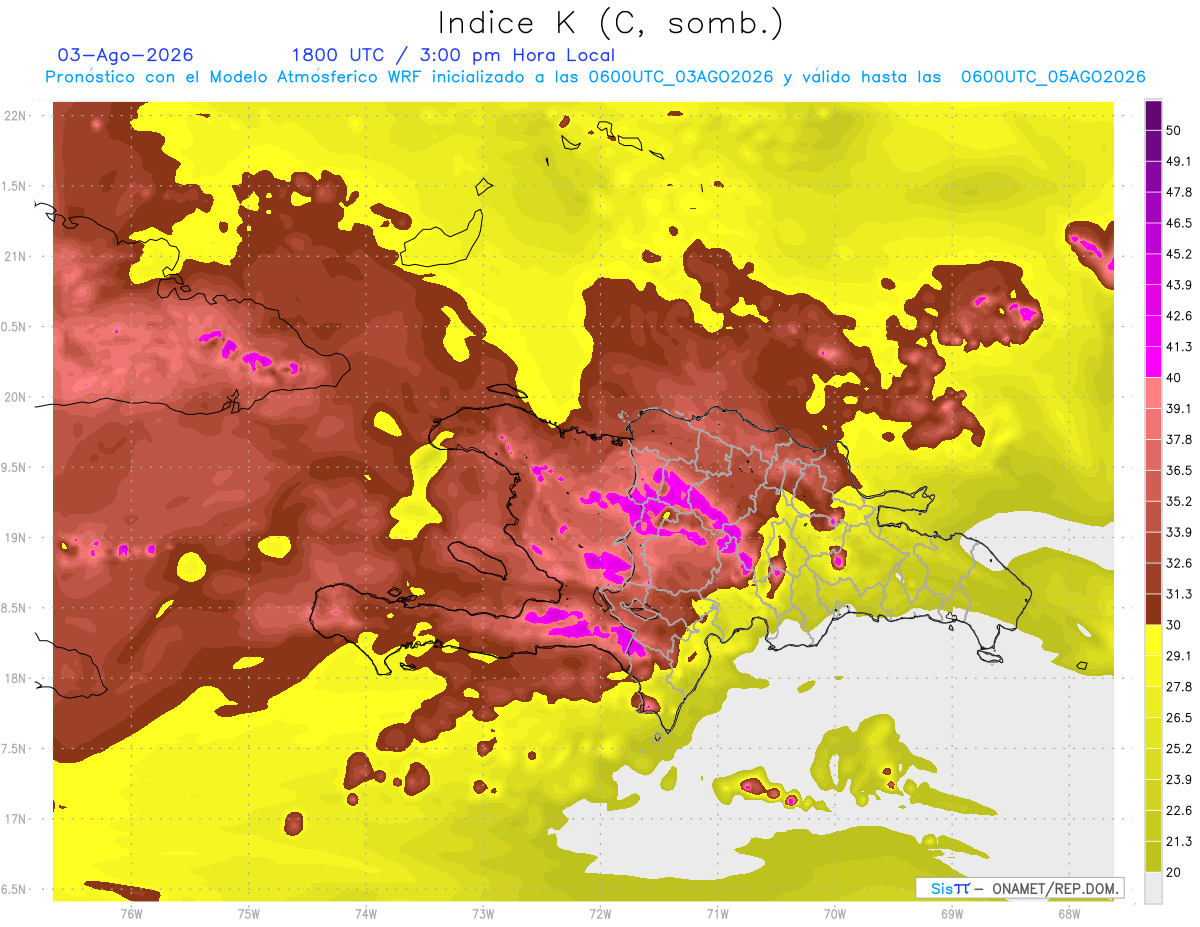
Task: Click the colorbar value "40"
Action: pyautogui.click(x=1175, y=377)
